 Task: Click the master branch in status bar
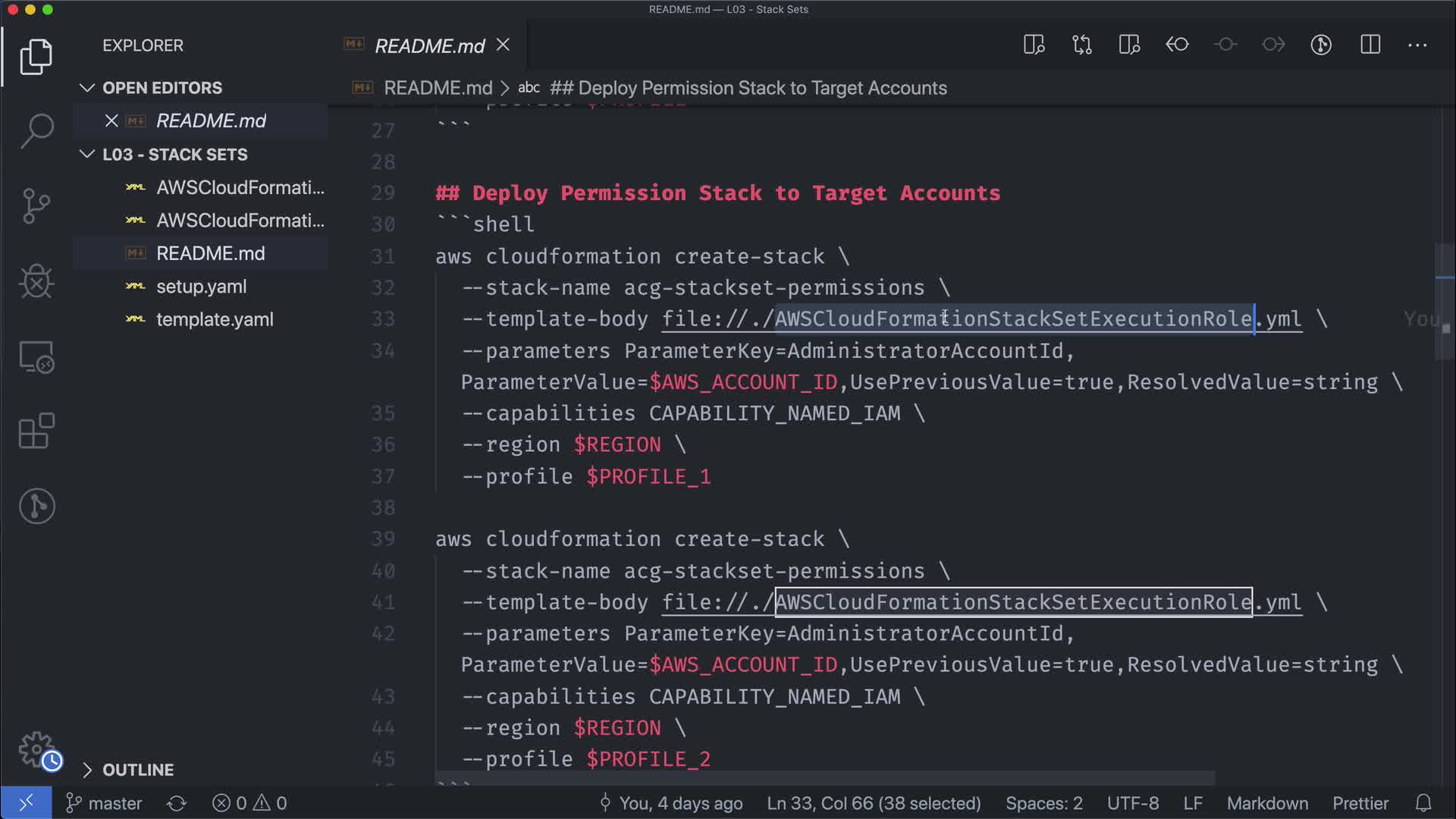(x=105, y=803)
